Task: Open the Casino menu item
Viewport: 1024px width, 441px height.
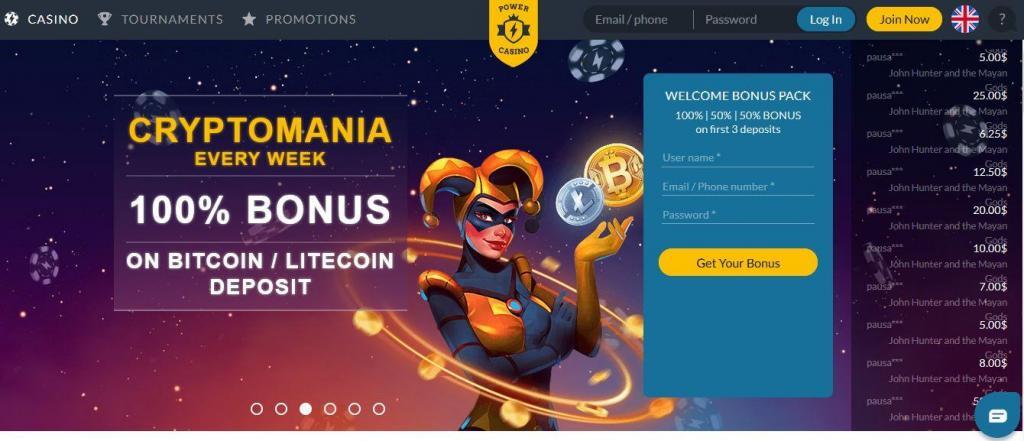Action: click(x=53, y=20)
